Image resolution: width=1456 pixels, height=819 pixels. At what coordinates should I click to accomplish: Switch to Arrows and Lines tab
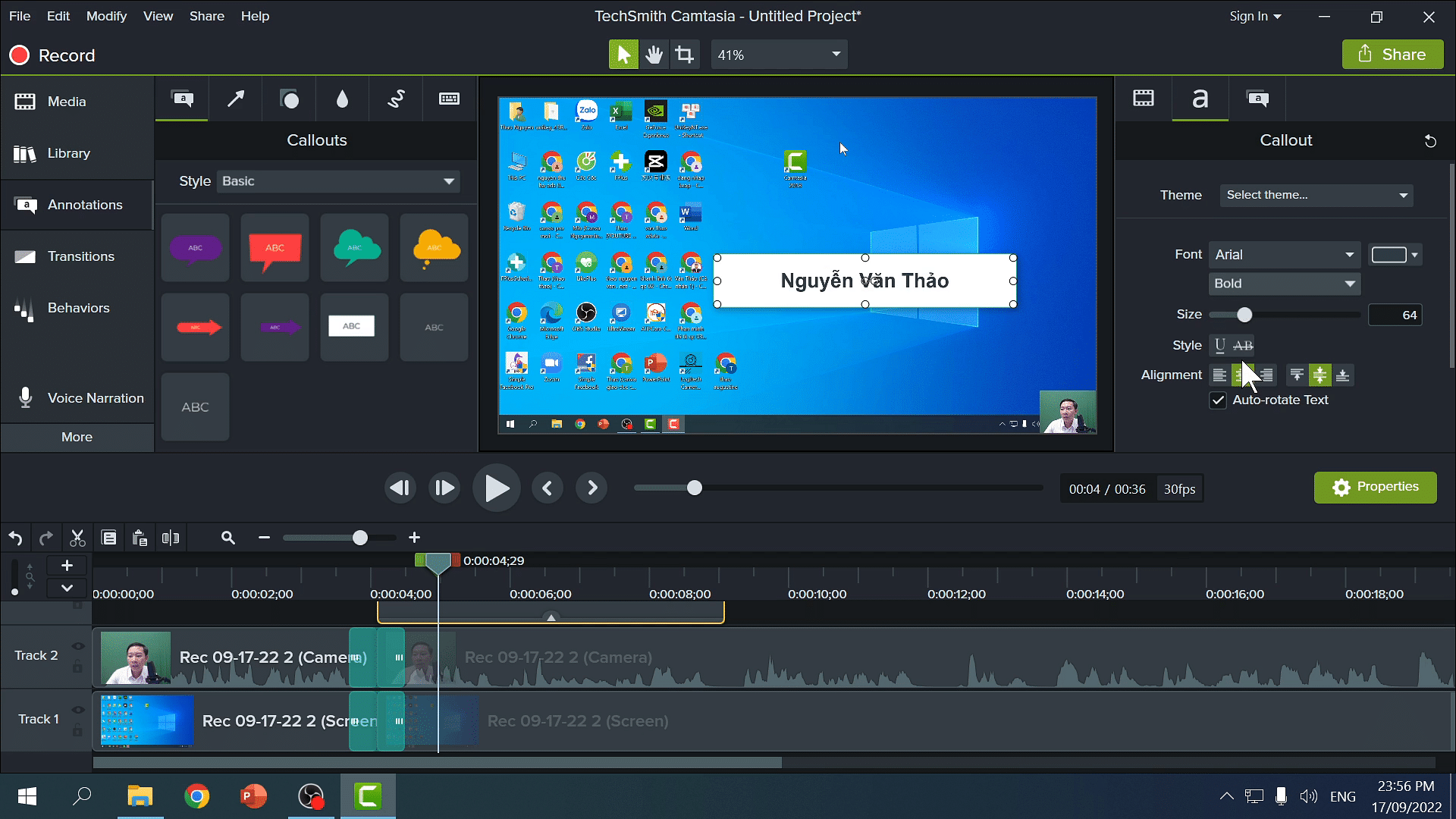(236, 99)
